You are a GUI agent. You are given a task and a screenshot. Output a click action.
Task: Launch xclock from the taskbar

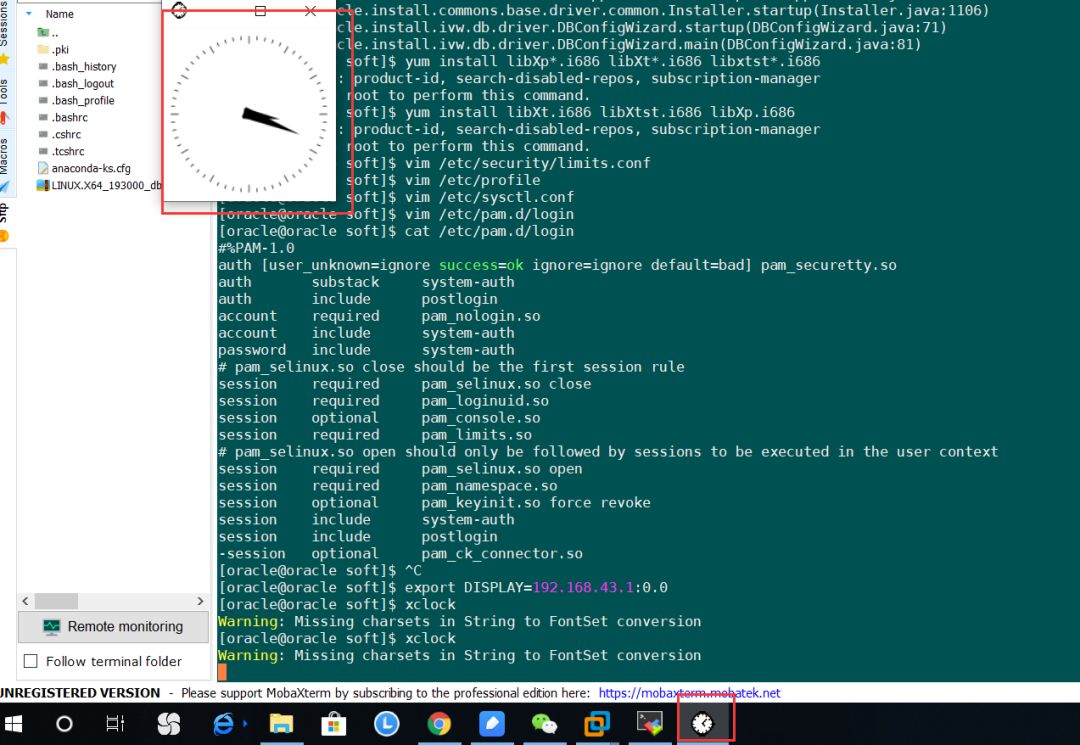click(705, 722)
